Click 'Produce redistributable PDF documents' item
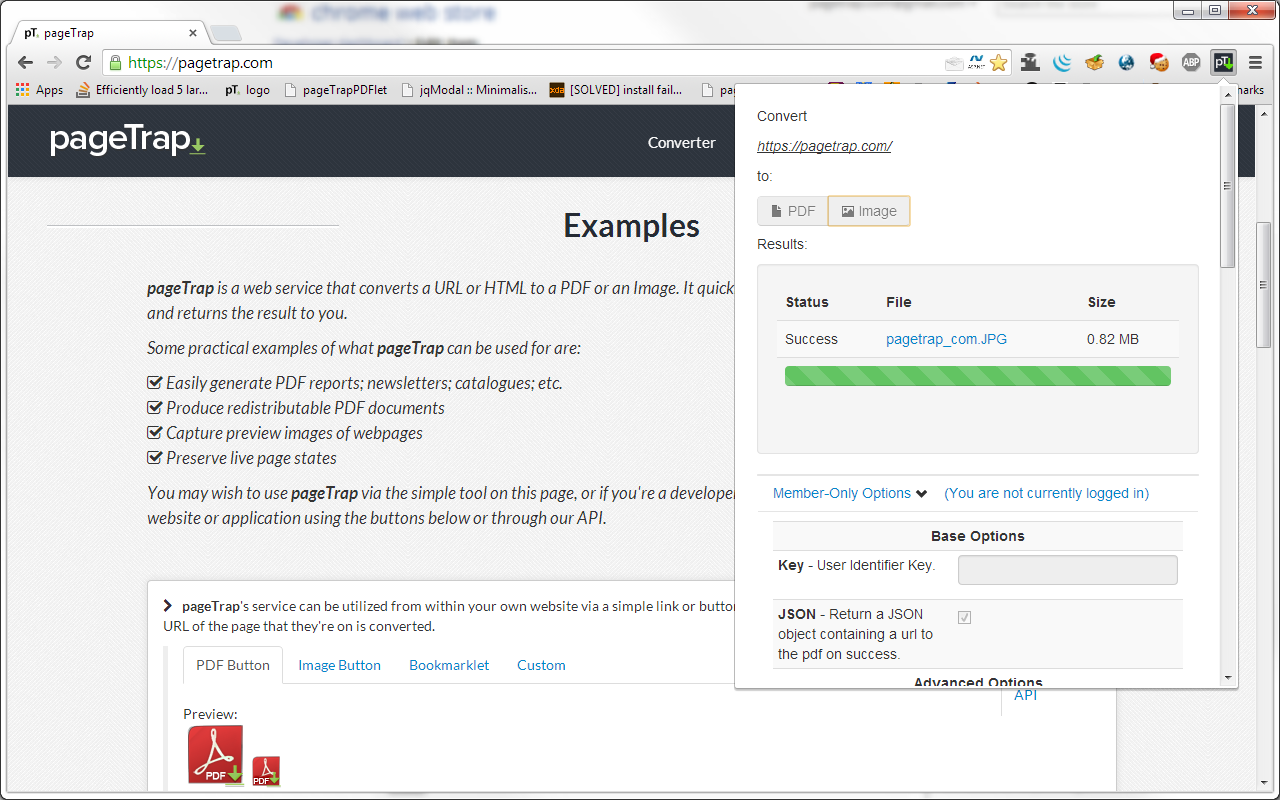Viewport: 1280px width, 800px height. pyautogui.click(x=305, y=408)
